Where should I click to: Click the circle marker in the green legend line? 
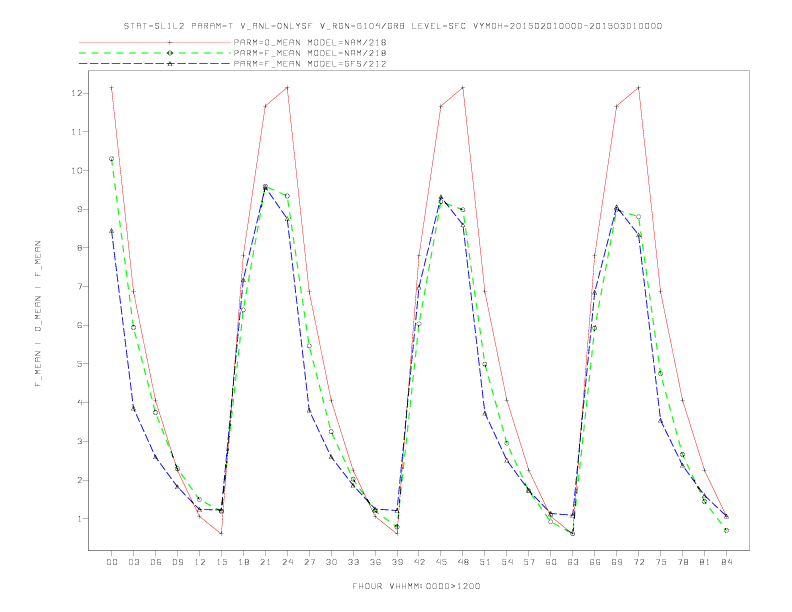pos(170,53)
